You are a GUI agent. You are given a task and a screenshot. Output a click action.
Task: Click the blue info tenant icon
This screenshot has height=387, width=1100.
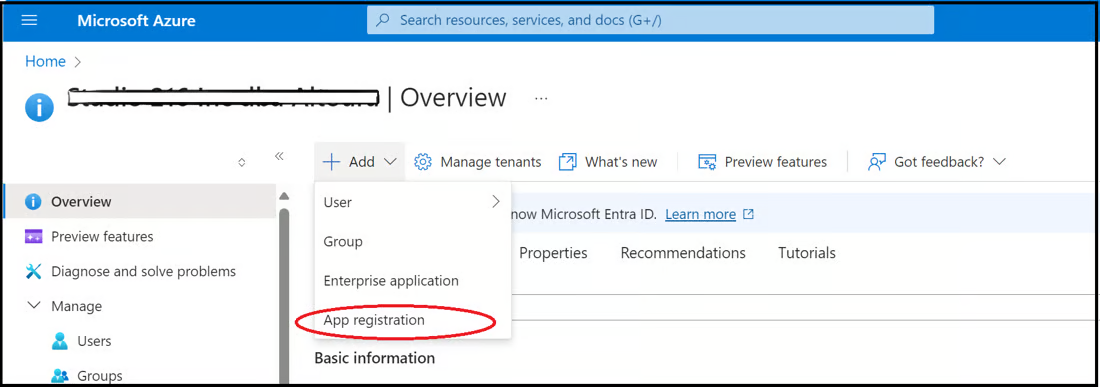coord(39,108)
